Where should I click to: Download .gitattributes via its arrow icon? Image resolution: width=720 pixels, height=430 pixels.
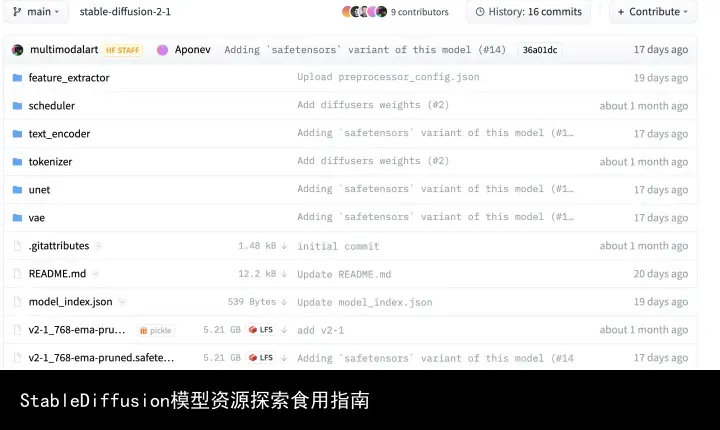tap(284, 246)
